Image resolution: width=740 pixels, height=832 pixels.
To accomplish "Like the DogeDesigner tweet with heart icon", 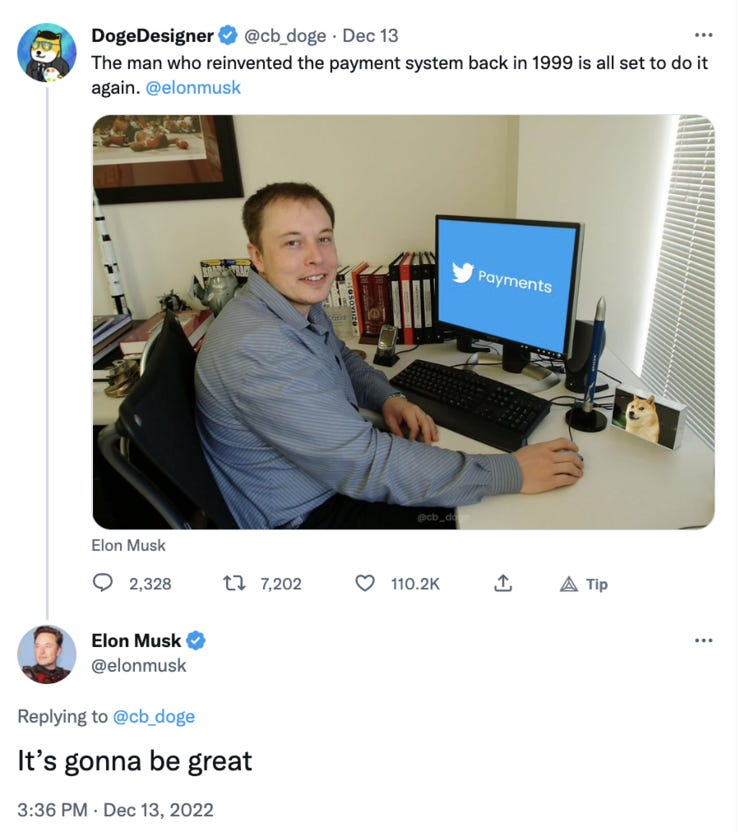I will pyautogui.click(x=365, y=584).
